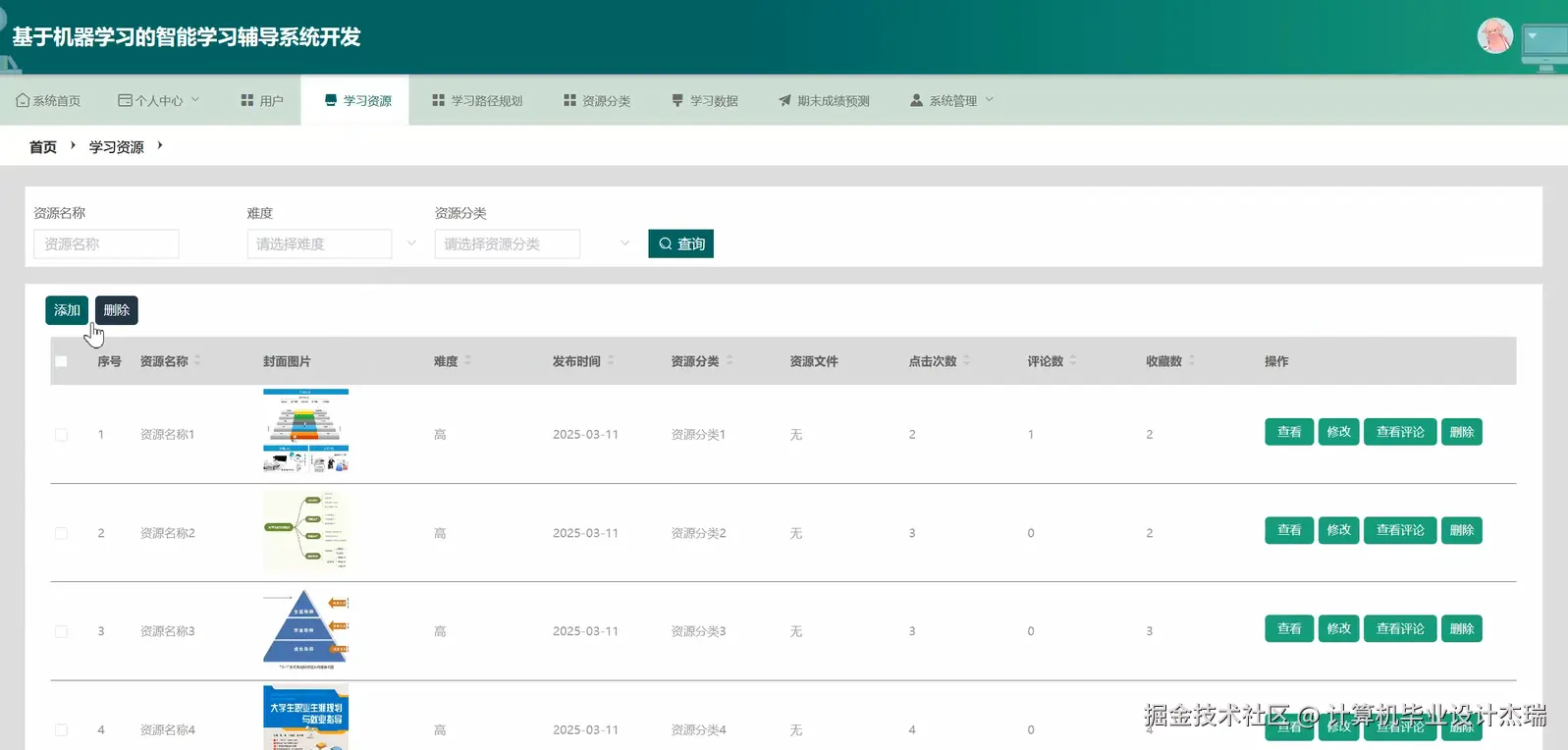Open the 期末成绩预测 tab

coord(824,100)
